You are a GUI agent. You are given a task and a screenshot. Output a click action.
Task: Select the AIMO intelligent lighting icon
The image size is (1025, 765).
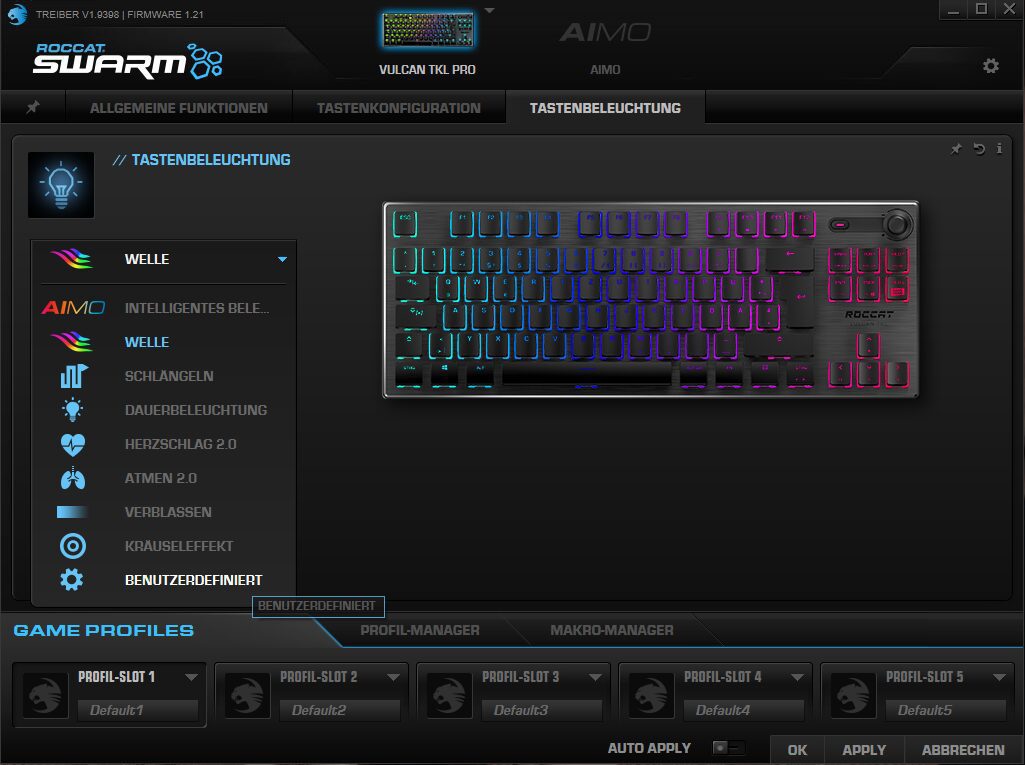click(72, 308)
